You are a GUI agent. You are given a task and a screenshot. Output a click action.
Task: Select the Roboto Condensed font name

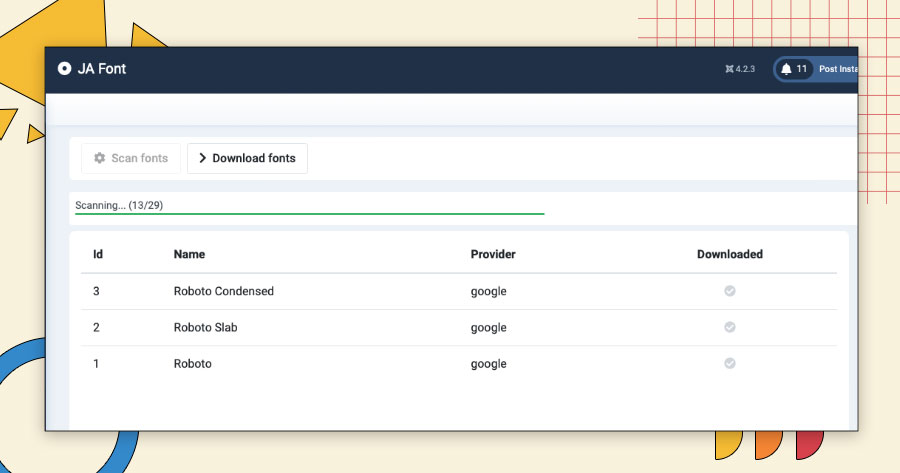coord(224,291)
